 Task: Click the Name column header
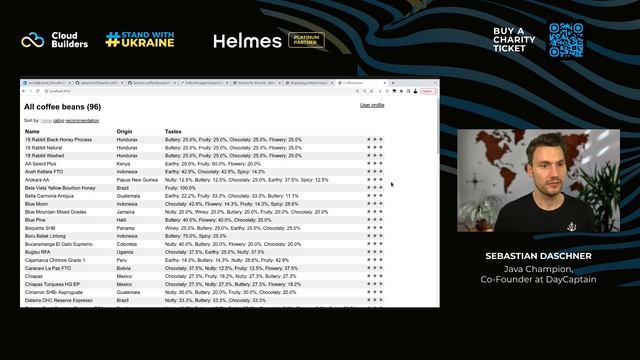pos(32,131)
